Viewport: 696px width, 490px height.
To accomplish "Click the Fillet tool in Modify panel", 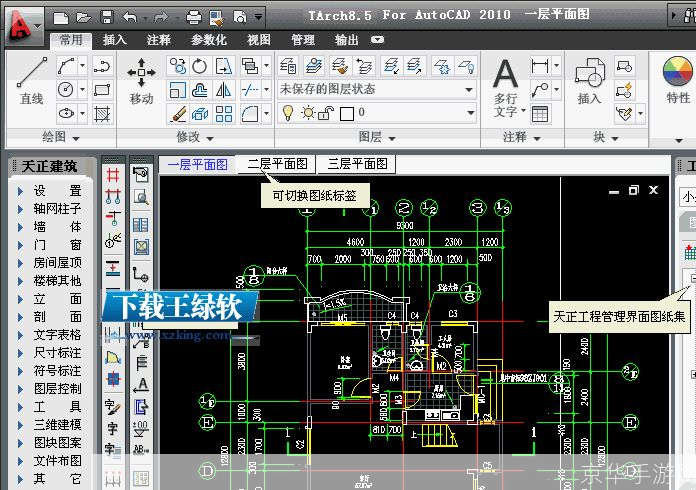I will pyautogui.click(x=250, y=114).
